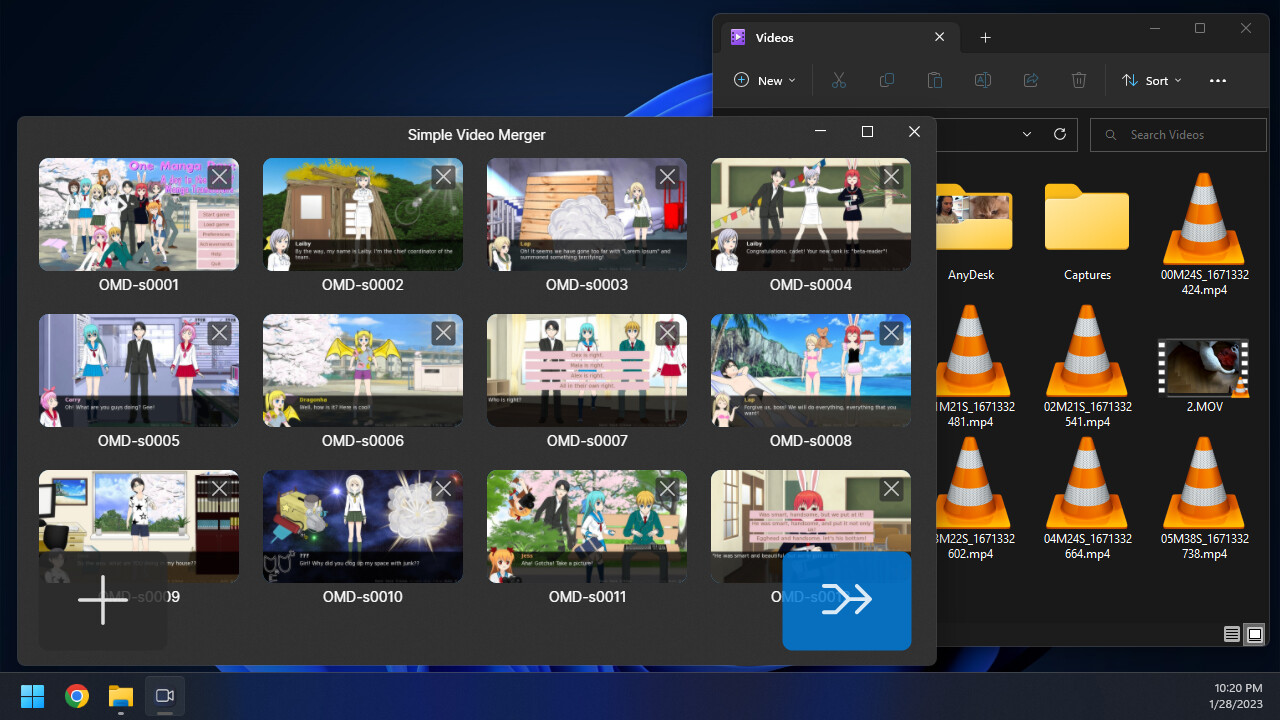This screenshot has height=720, width=1280.
Task: Expand the New button's dropdown chevron
Action: pyautogui.click(x=790, y=80)
